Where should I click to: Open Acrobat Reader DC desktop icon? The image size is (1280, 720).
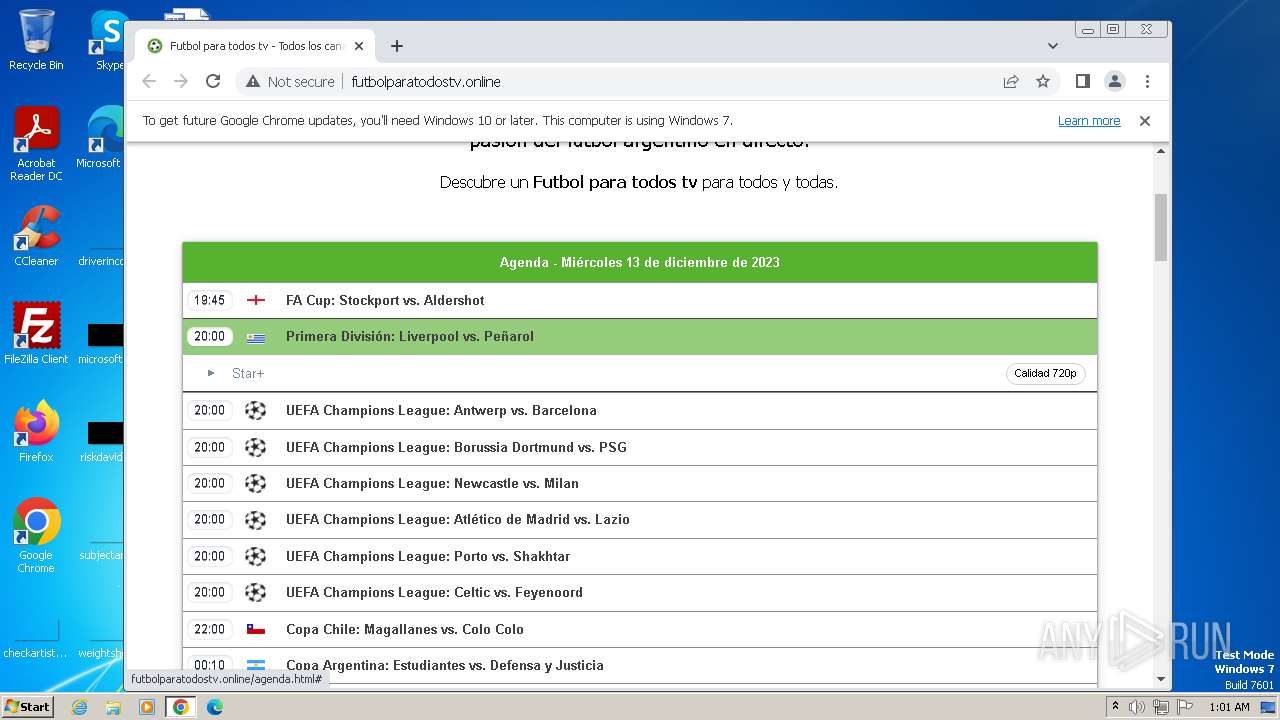click(x=36, y=144)
